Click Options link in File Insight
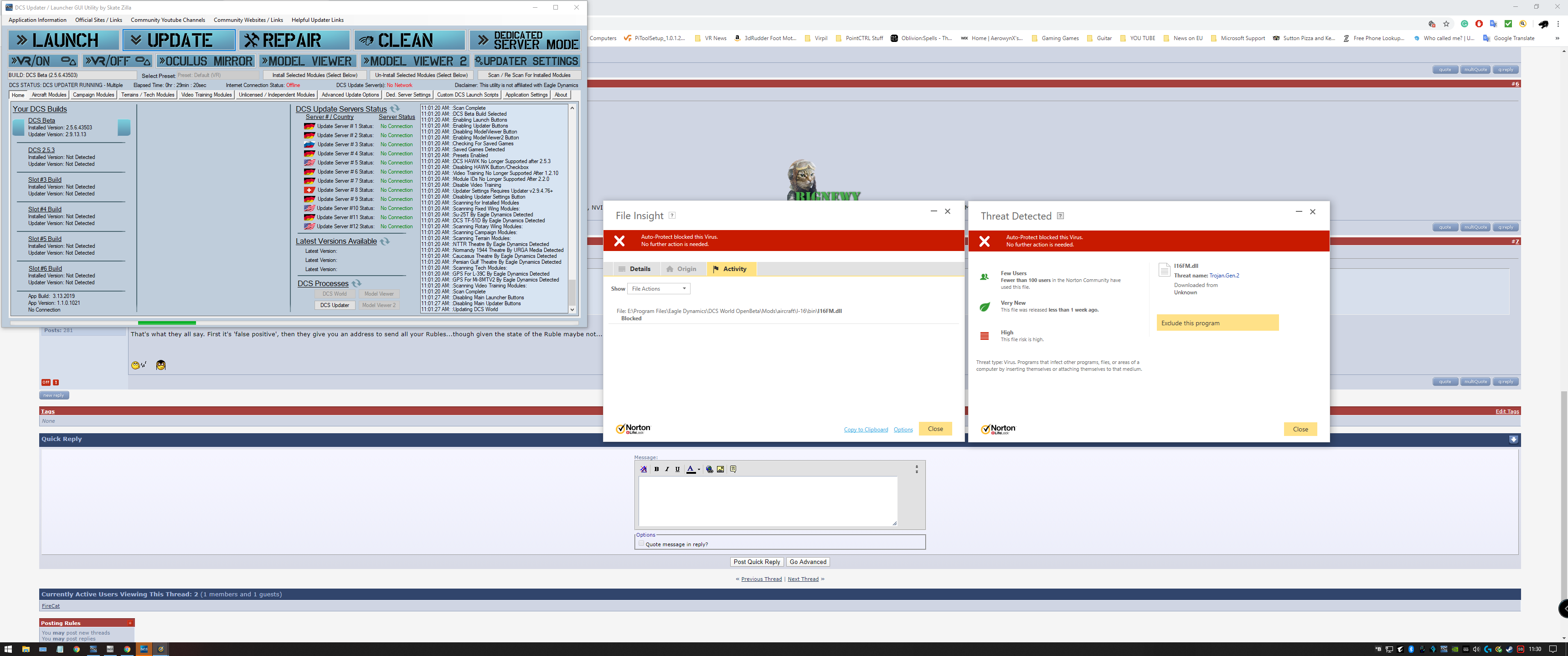The width and height of the screenshot is (1568, 656). pyautogui.click(x=903, y=430)
